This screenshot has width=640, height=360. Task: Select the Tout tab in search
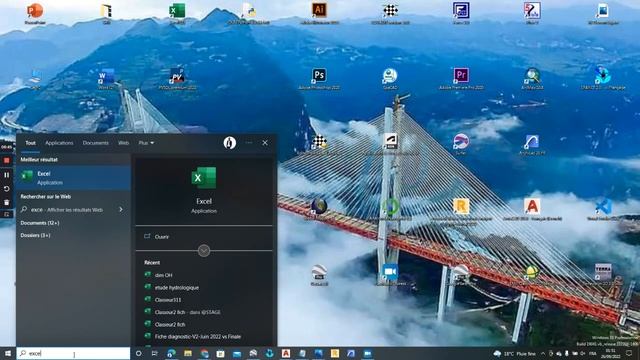(30, 143)
